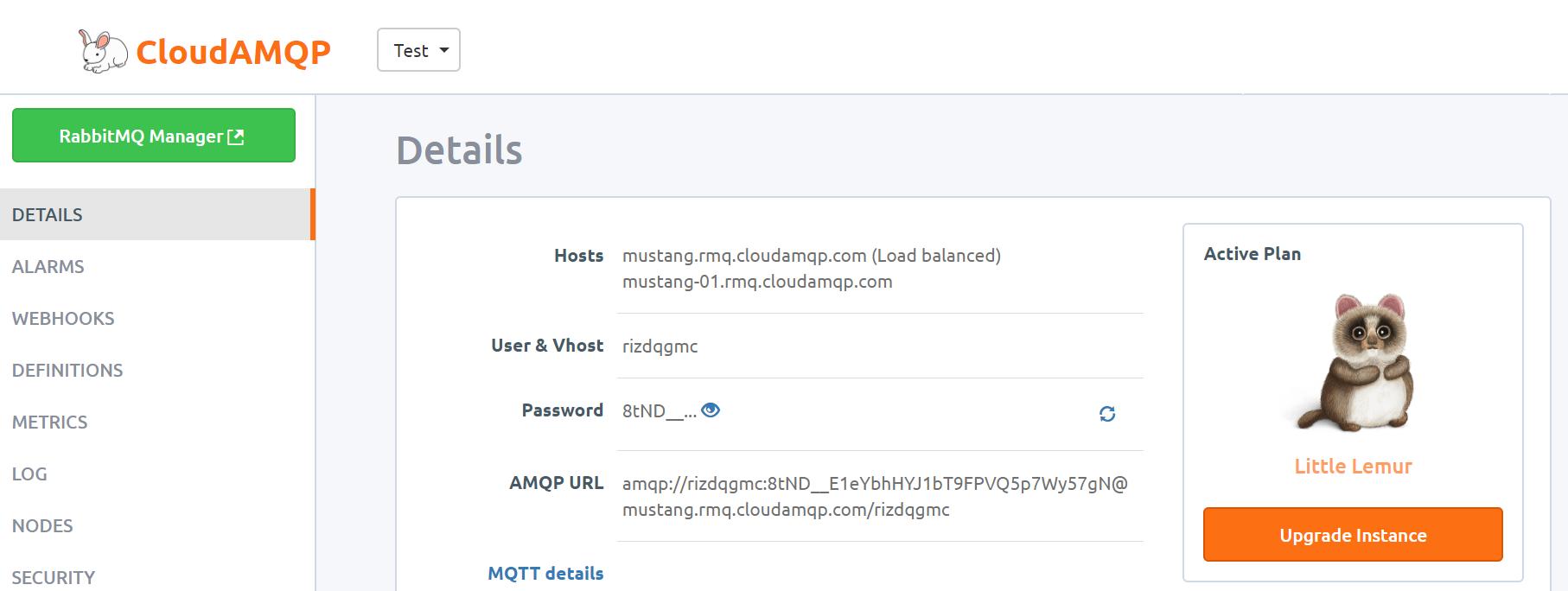The width and height of the screenshot is (1568, 591).
Task: Reveal the password with the eye icon
Action: pyautogui.click(x=711, y=410)
